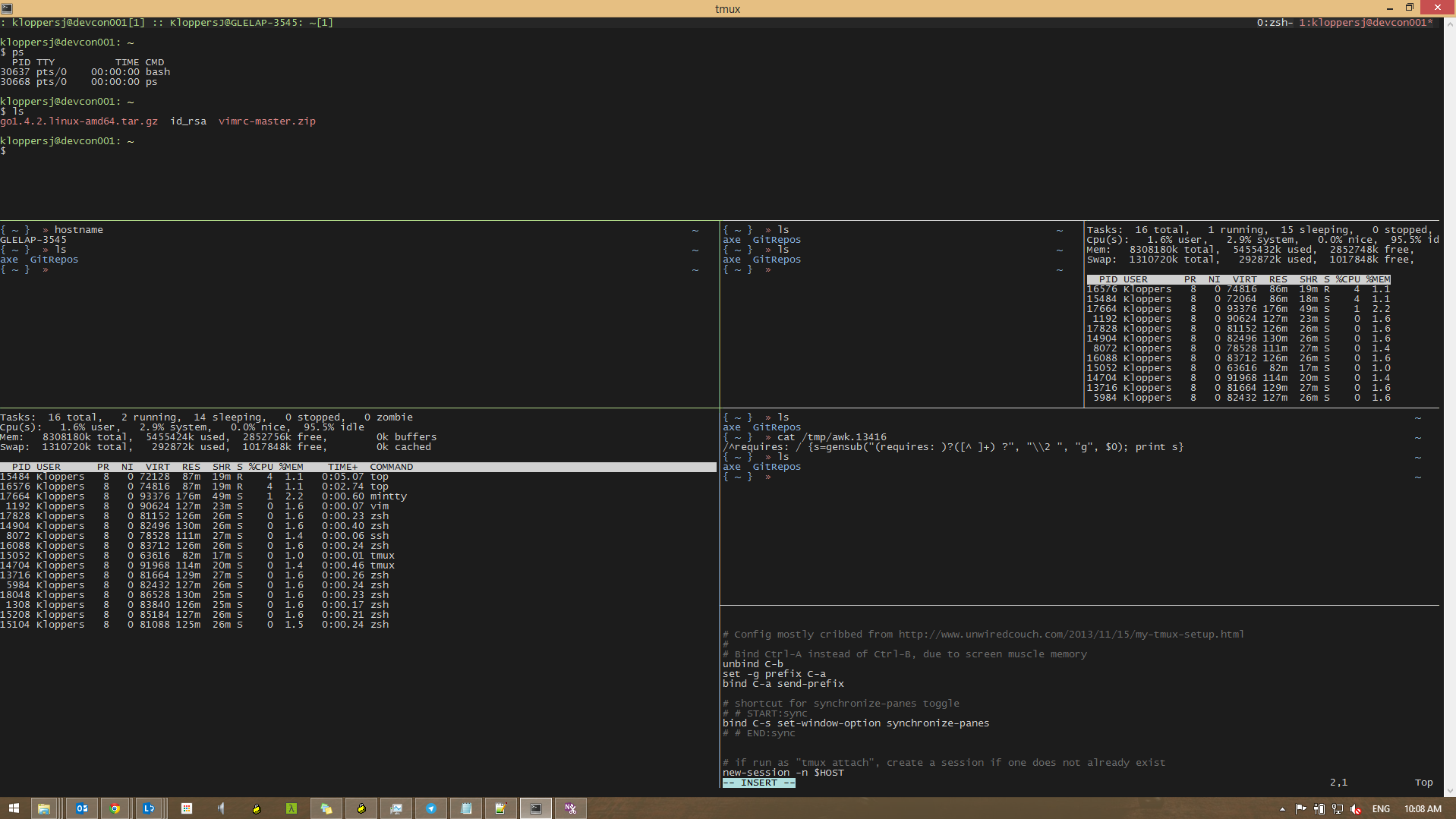
Task: Switch to tmux window 0:zsh
Action: click(1274, 23)
